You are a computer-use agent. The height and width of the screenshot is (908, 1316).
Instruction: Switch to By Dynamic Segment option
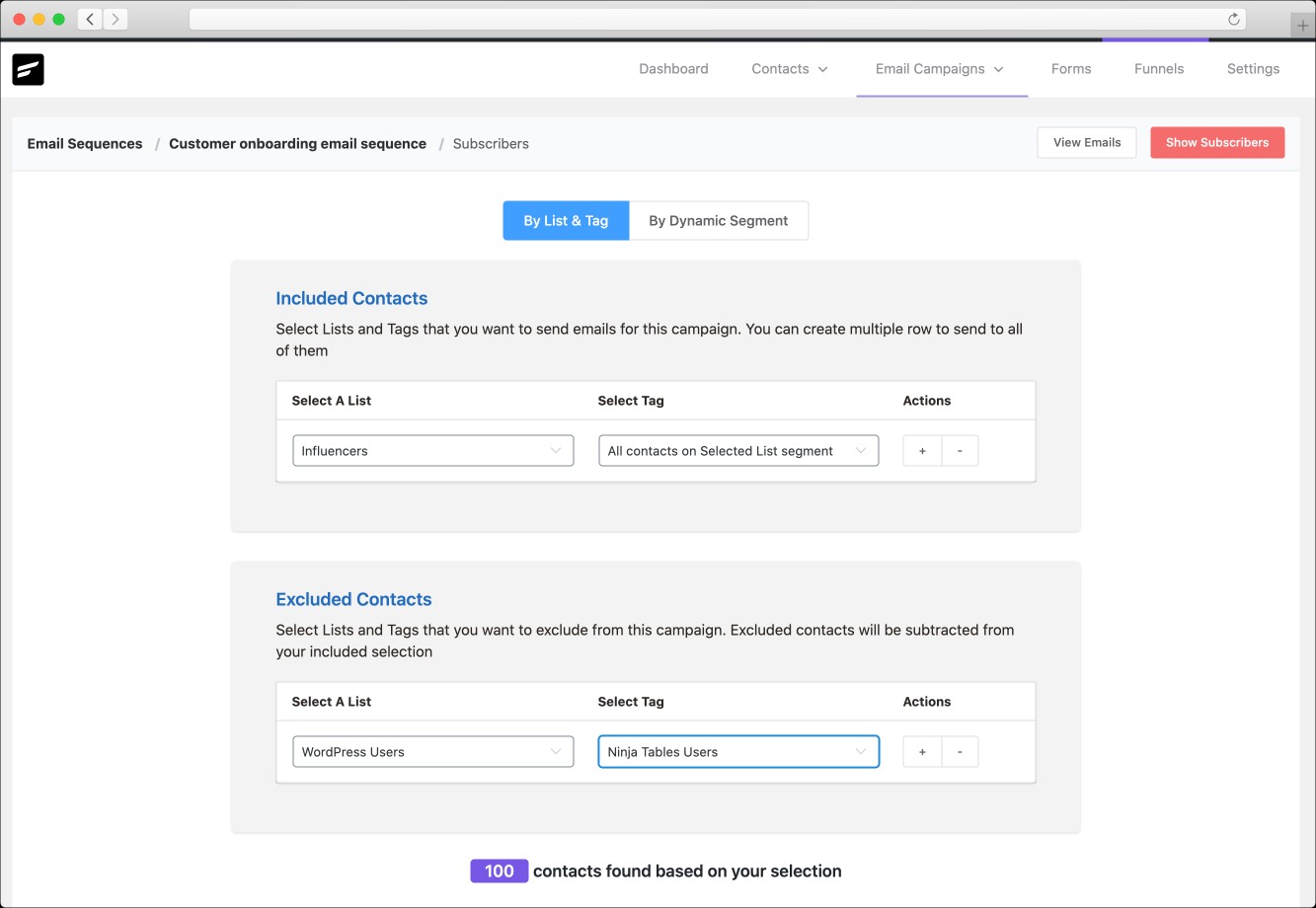tap(718, 221)
